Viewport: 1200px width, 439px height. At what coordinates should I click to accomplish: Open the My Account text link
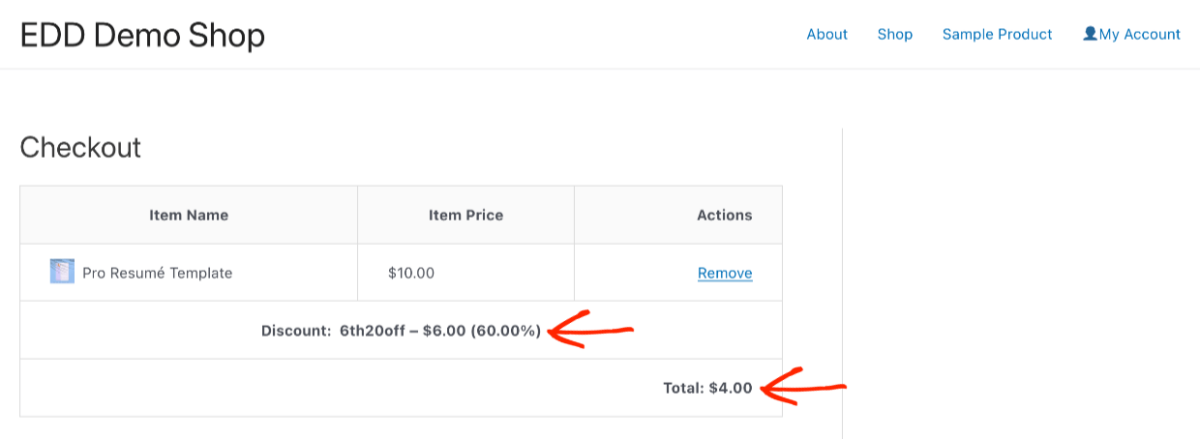[x=1140, y=34]
